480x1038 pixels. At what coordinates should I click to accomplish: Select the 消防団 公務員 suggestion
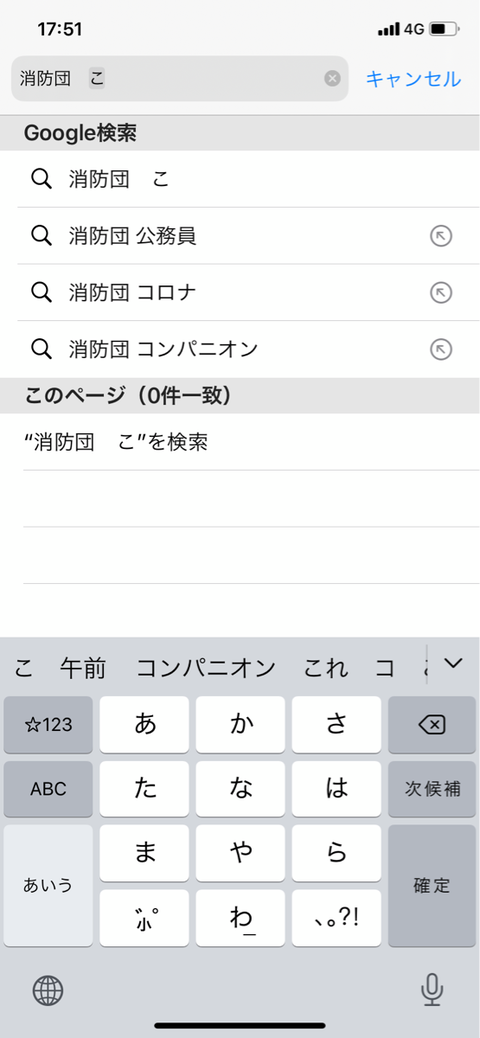(x=240, y=236)
